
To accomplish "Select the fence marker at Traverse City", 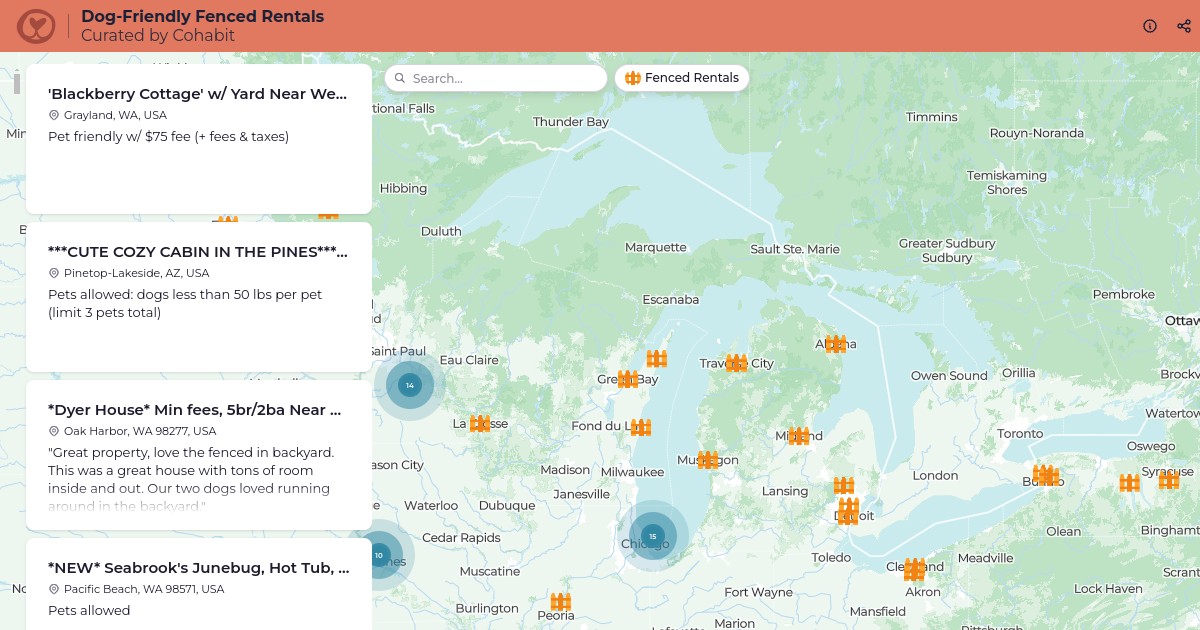I will point(737,363).
